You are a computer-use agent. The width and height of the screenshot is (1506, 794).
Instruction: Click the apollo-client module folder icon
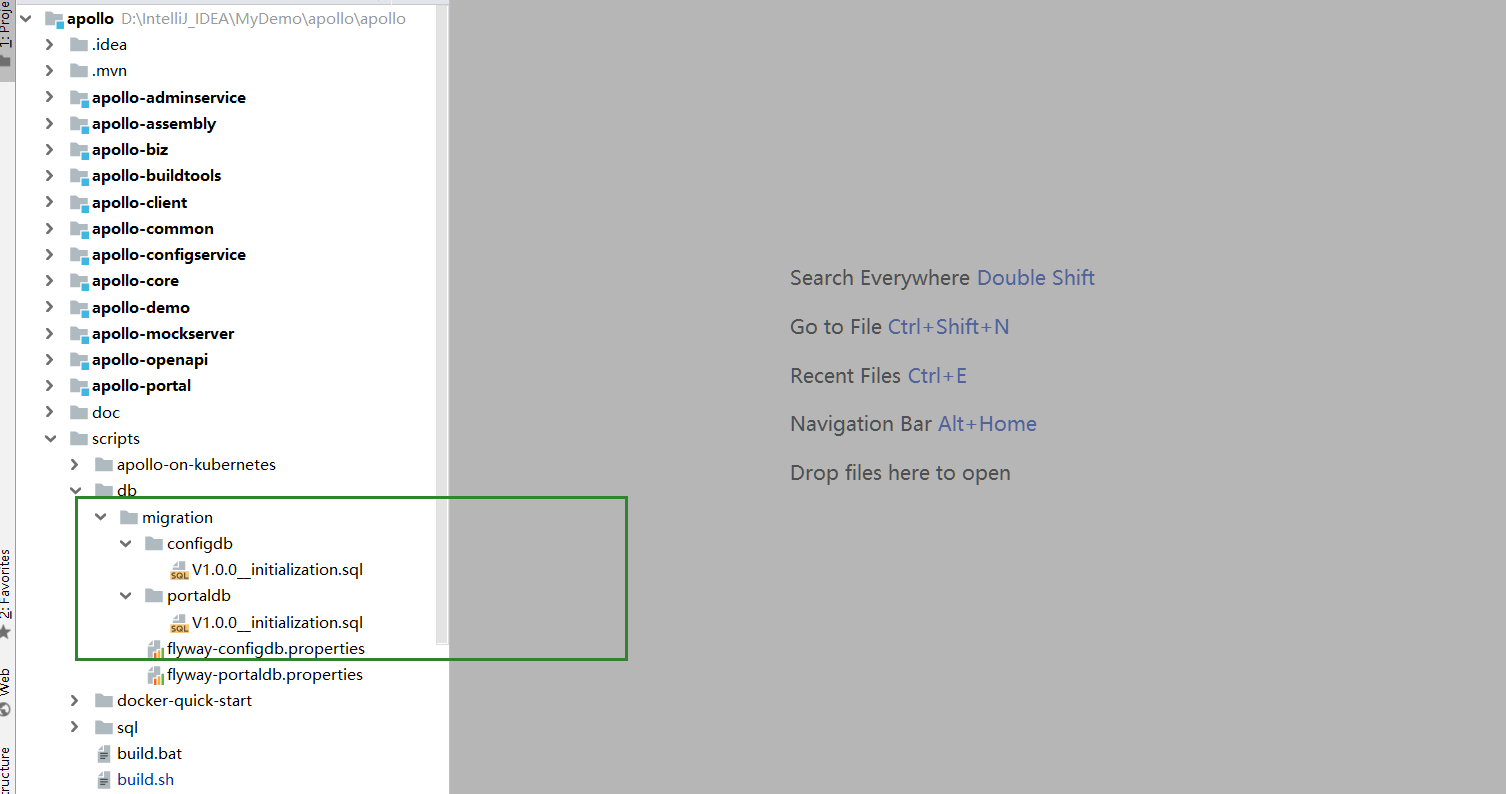[x=79, y=202]
